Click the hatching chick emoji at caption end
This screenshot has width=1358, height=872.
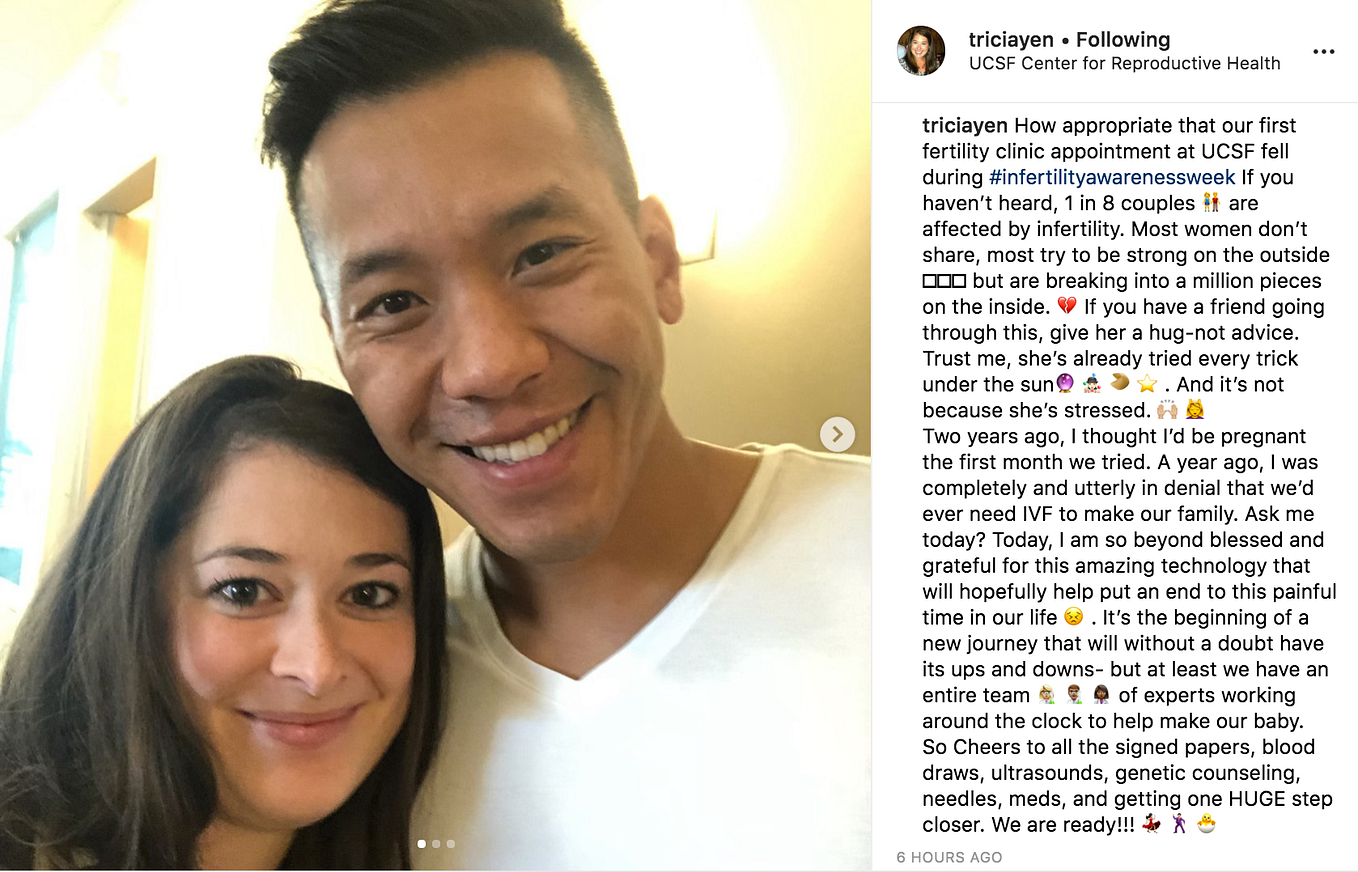(1207, 825)
